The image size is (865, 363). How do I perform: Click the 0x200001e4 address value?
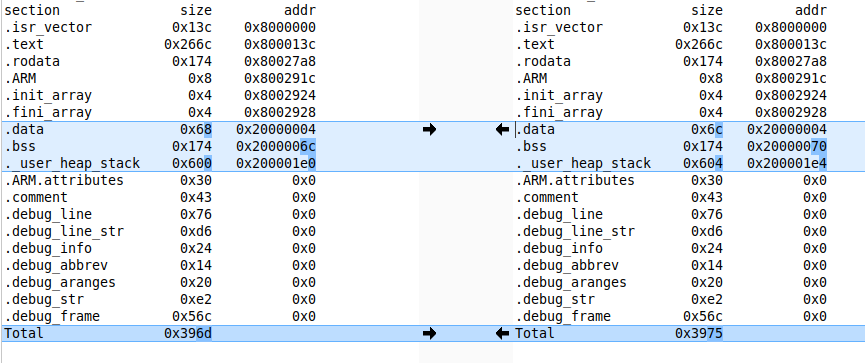coord(787,164)
